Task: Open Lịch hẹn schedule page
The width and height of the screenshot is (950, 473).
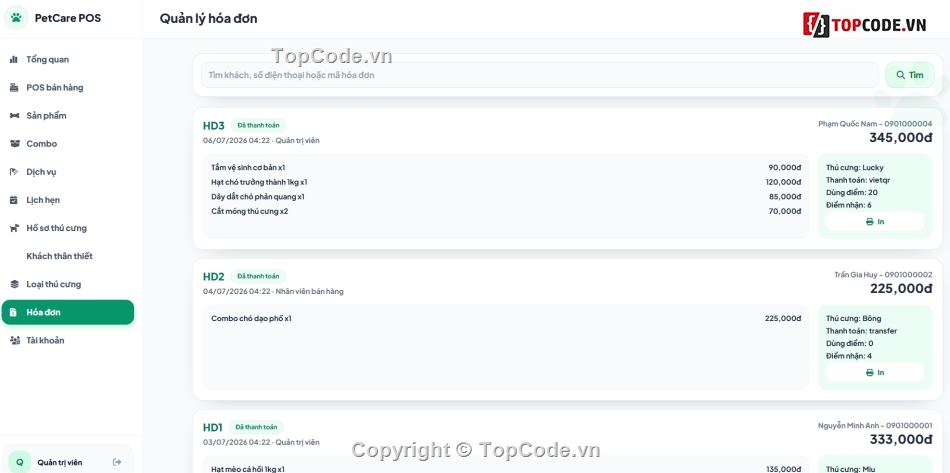Action: click(67, 200)
